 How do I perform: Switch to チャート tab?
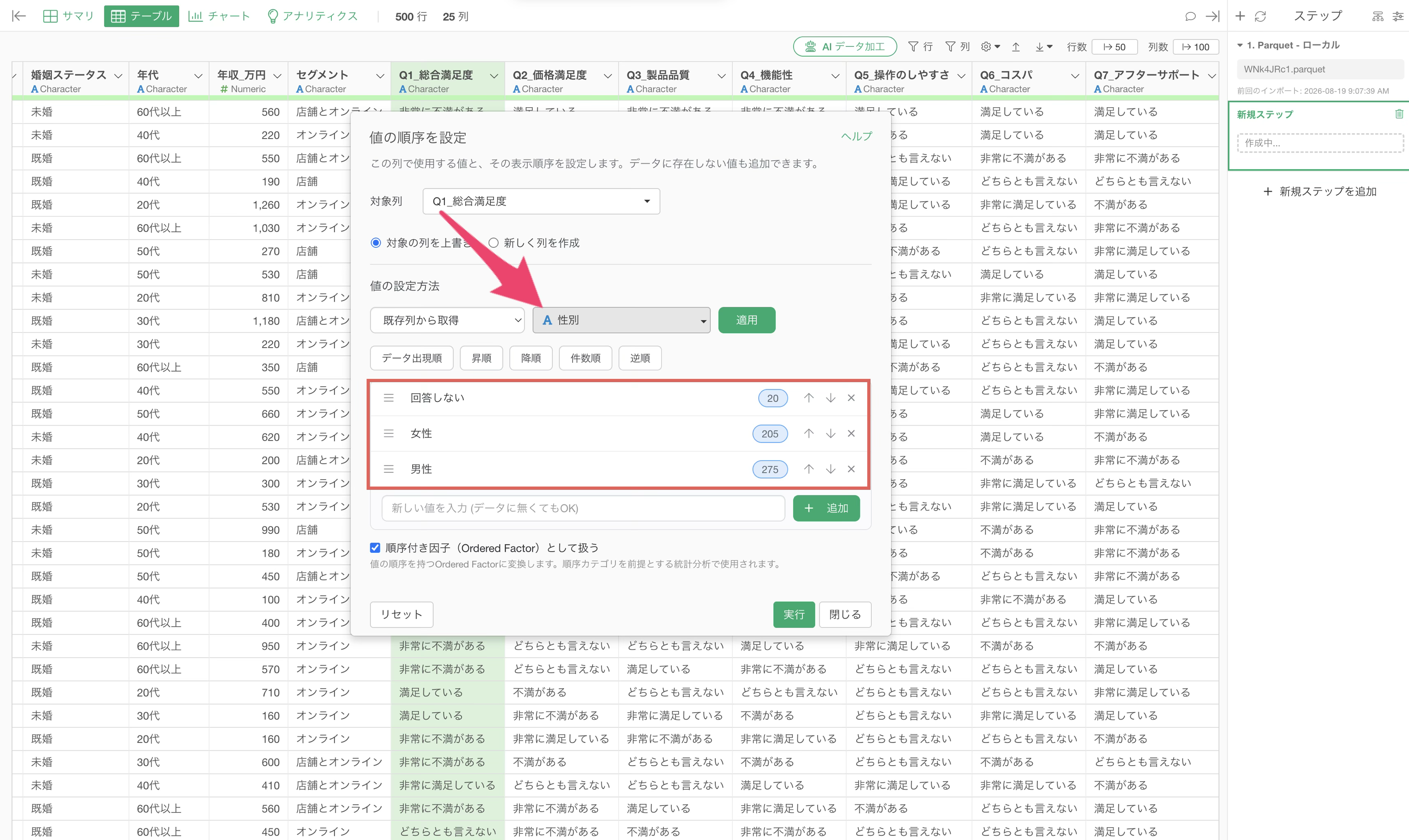tap(219, 16)
